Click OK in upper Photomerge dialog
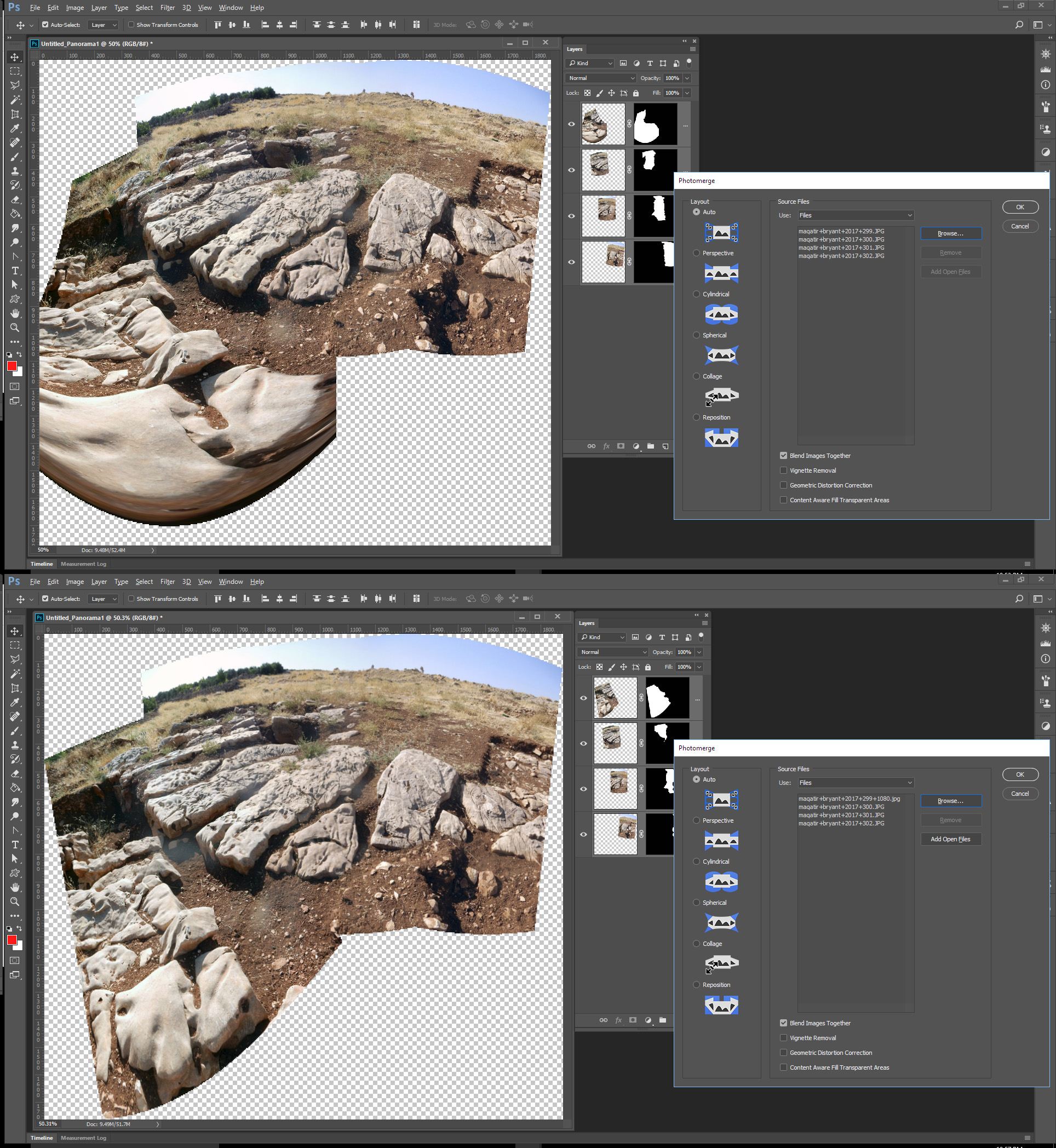Viewport: 1056px width, 1148px height. [1020, 208]
